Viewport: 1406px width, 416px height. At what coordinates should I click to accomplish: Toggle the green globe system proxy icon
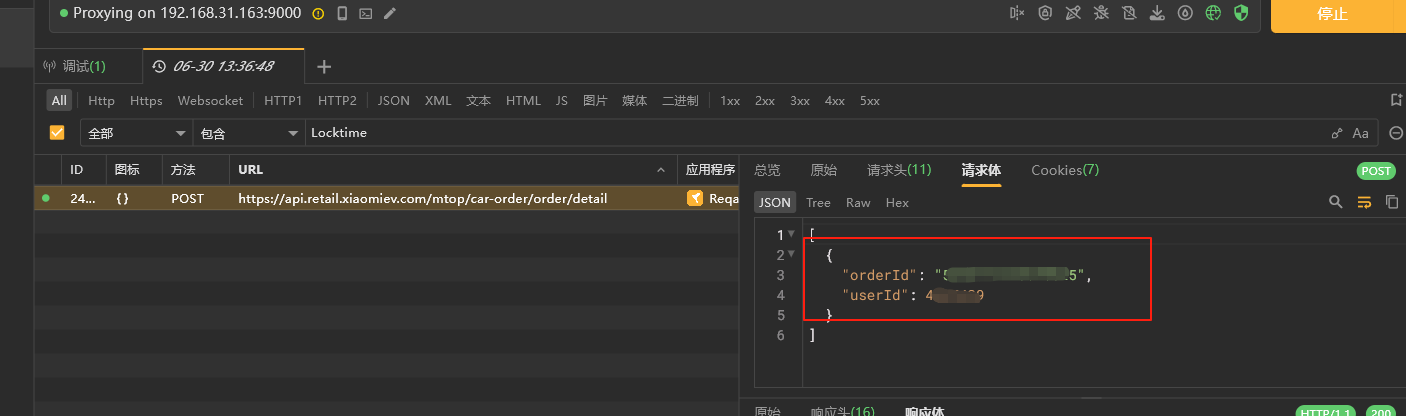coord(1214,14)
